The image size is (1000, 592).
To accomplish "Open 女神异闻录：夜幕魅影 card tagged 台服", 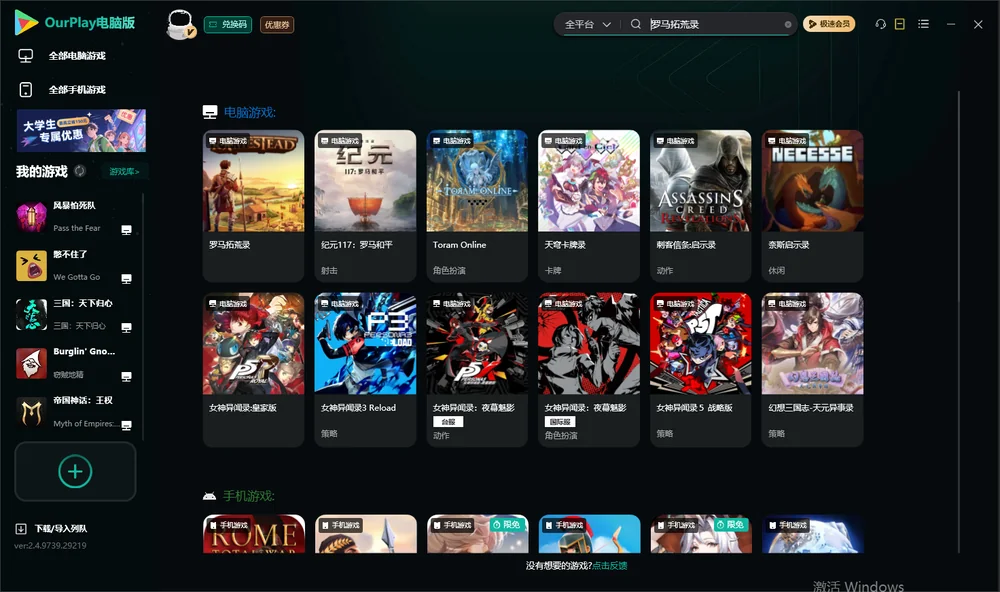I will point(477,370).
